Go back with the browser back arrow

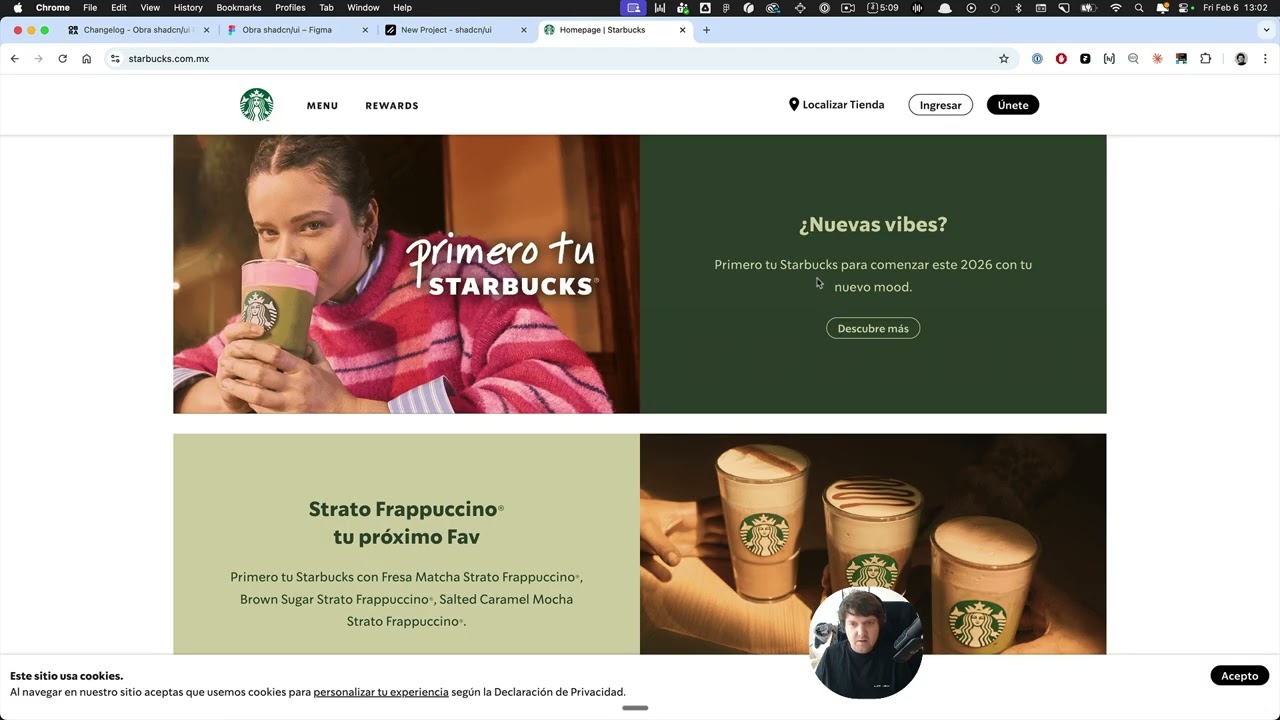point(15,59)
